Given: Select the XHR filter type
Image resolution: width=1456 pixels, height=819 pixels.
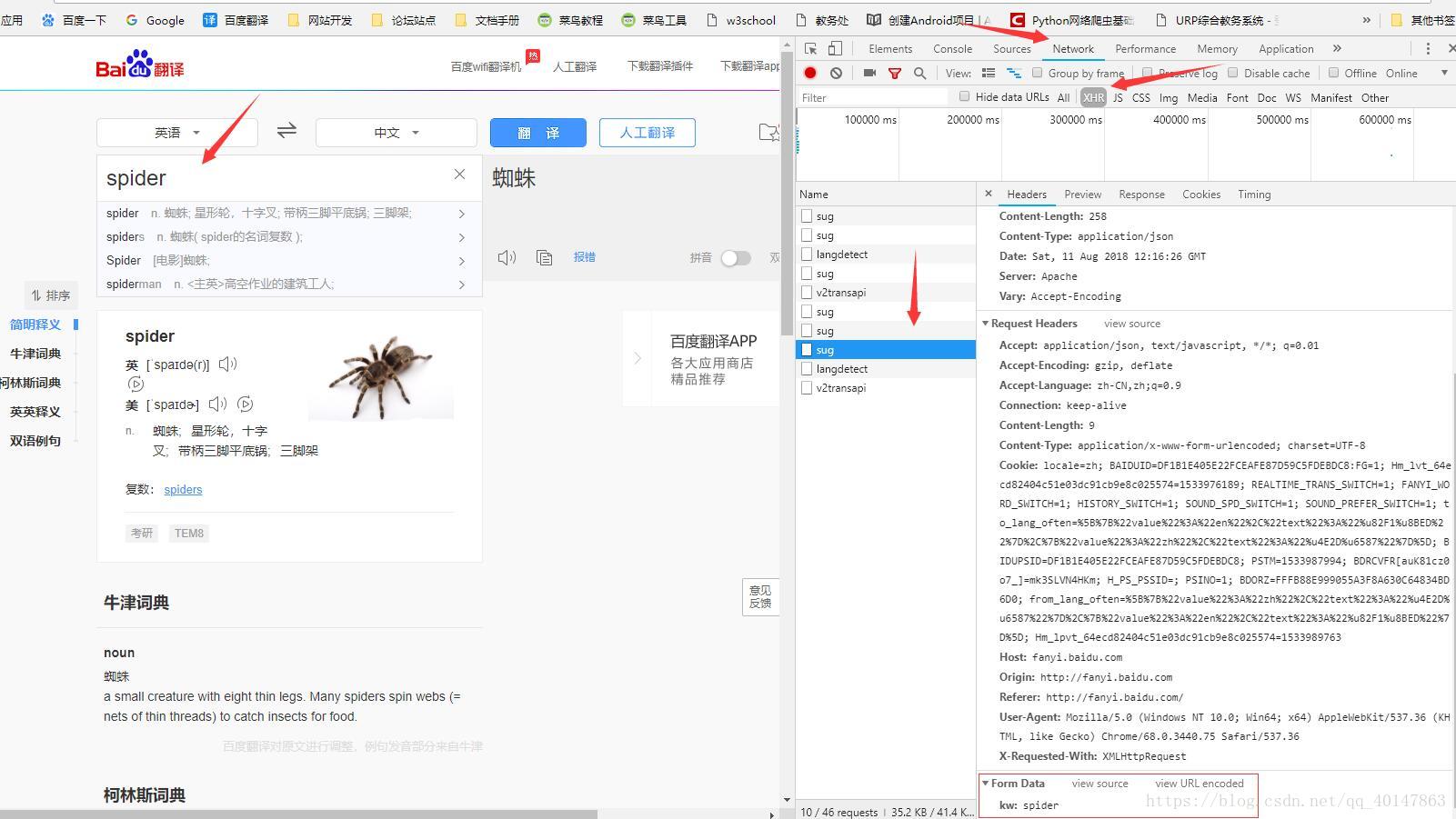Looking at the screenshot, I should pyautogui.click(x=1093, y=97).
